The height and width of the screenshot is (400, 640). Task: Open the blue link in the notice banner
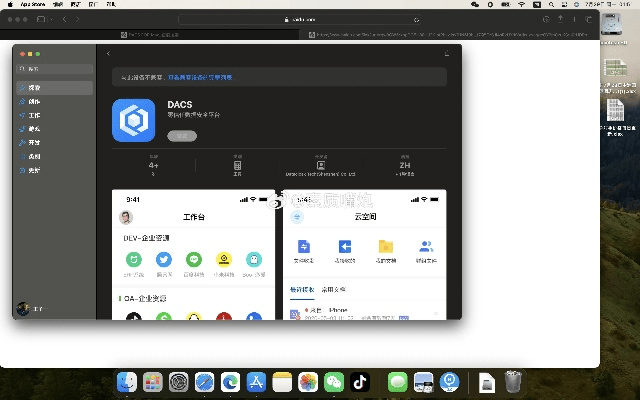[x=201, y=77]
